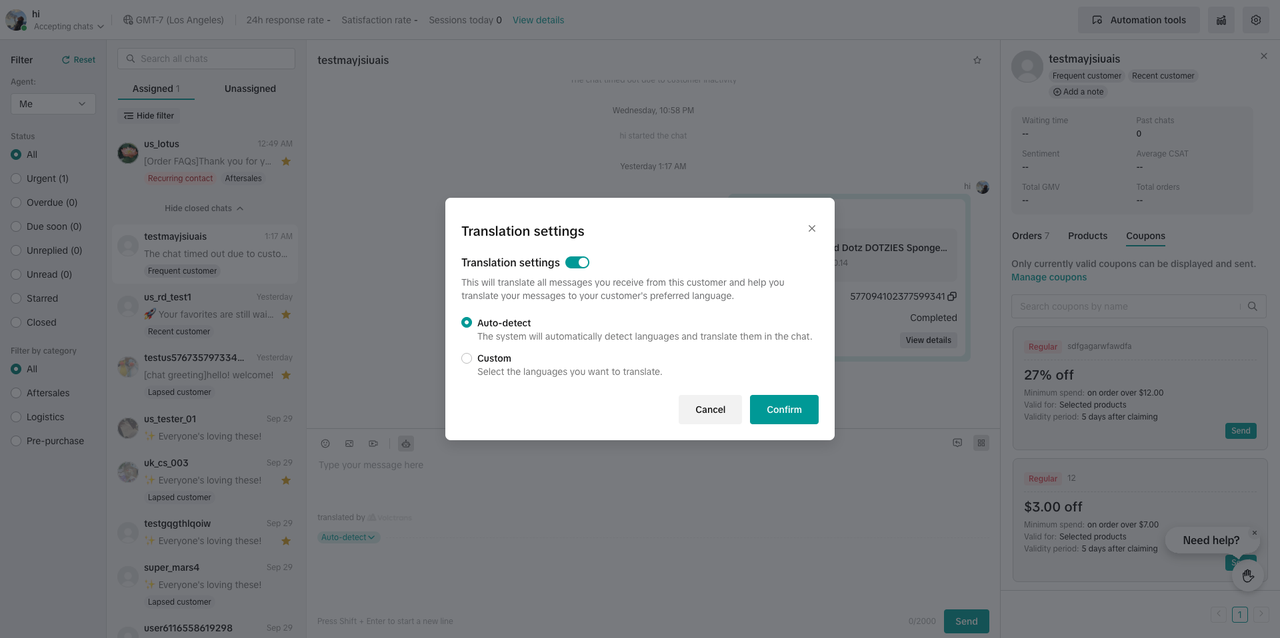Open the Products tab
Image resolution: width=1280 pixels, height=638 pixels.
(x=1087, y=236)
